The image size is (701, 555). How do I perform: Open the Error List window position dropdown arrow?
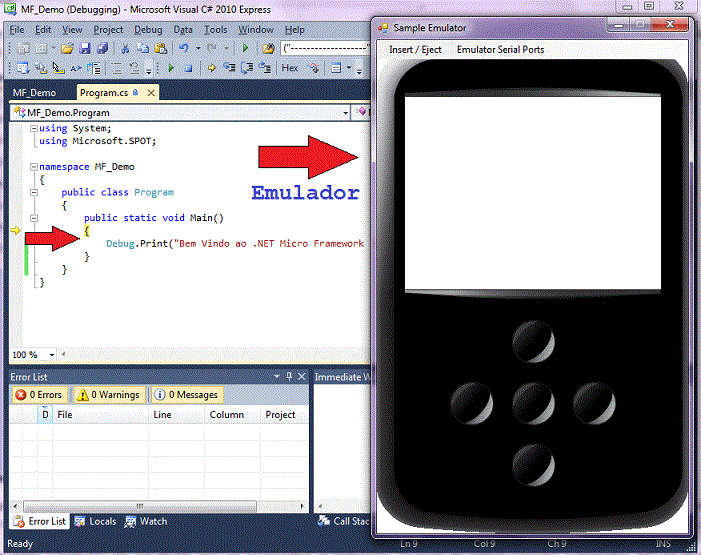tap(277, 377)
